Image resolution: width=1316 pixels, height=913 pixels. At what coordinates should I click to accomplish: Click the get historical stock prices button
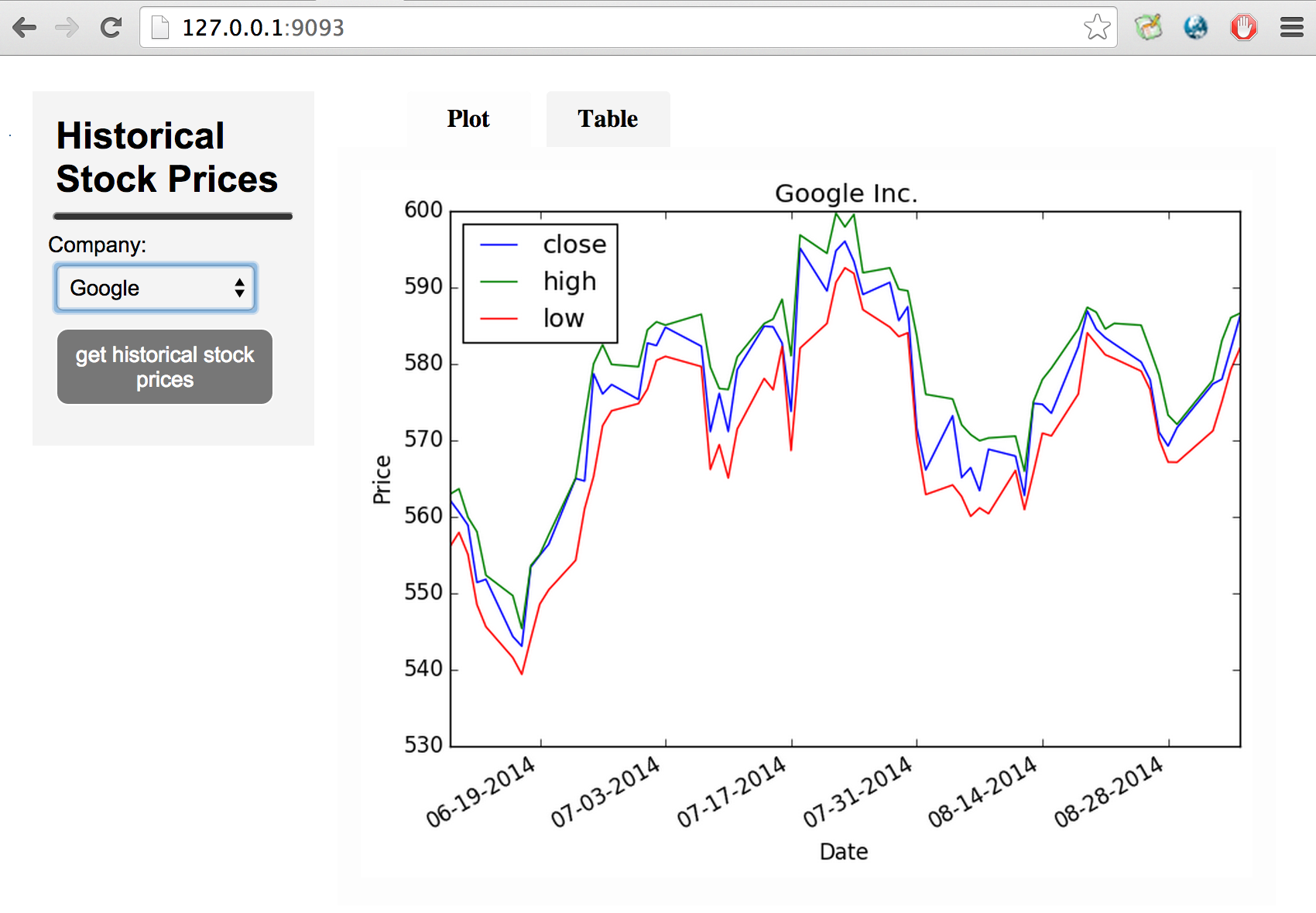click(x=165, y=367)
